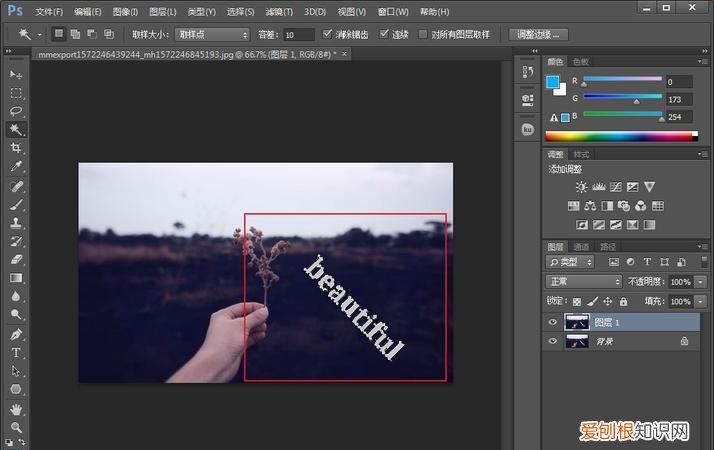The image size is (714, 450).
Task: Click the Brightness/Contrast adjustment icon
Action: pyautogui.click(x=582, y=187)
